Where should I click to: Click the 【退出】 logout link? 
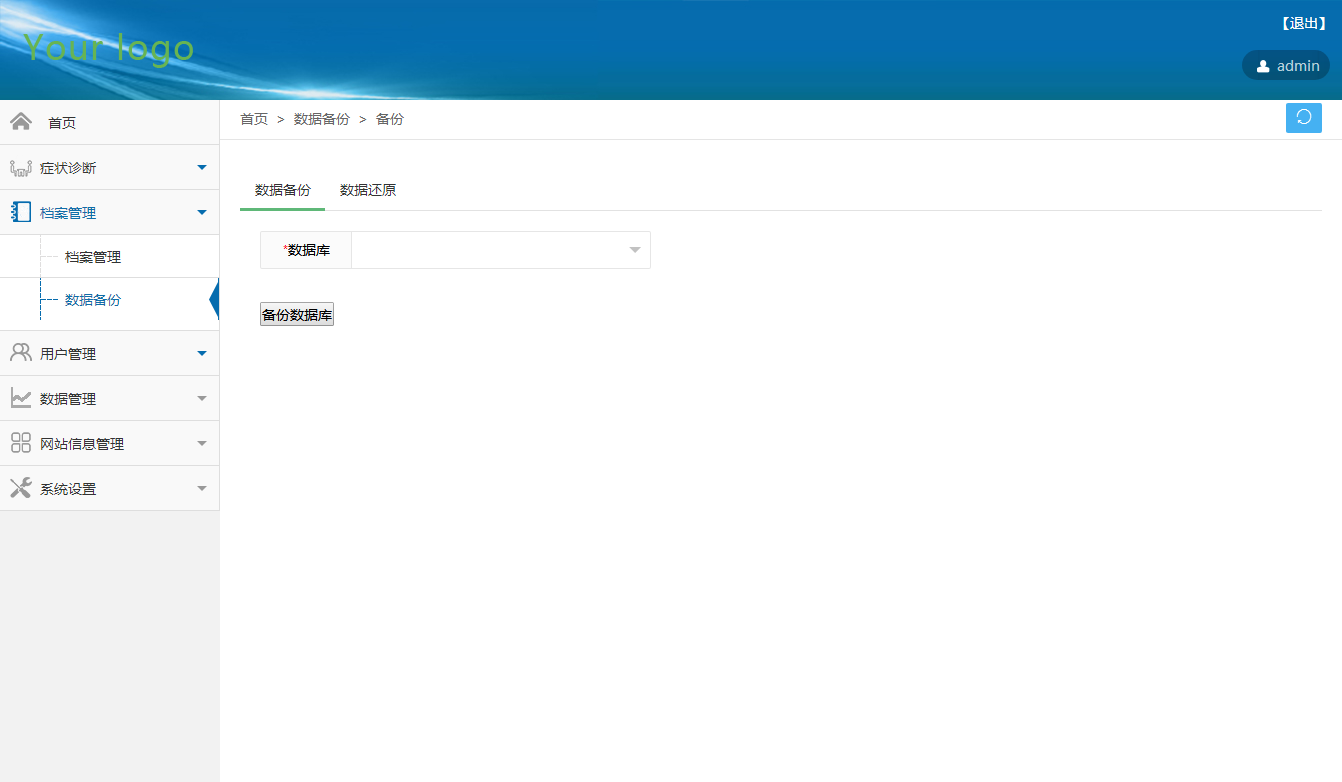point(1303,24)
